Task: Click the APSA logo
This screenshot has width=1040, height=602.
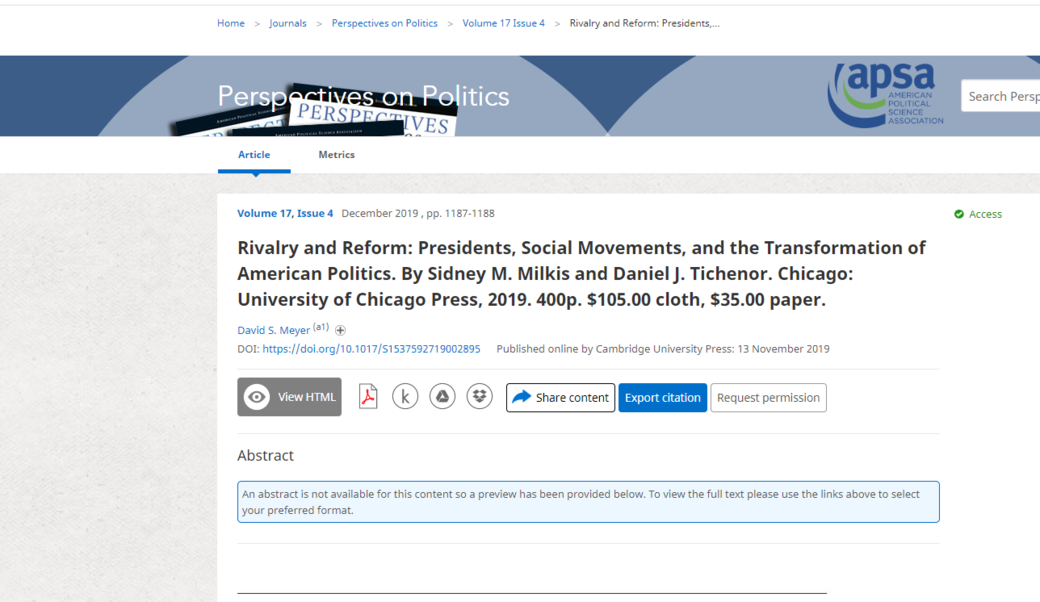Action: tap(885, 95)
